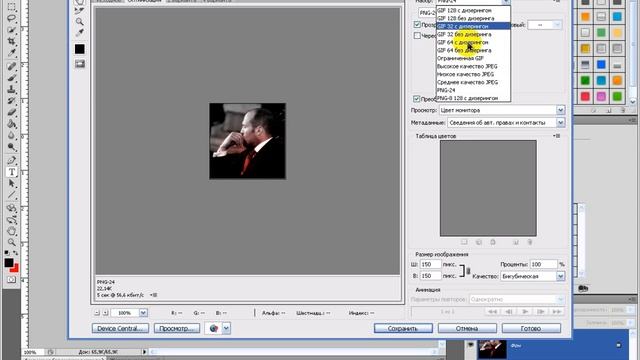
Task: Select the Dodge tool
Action: click(x=11, y=147)
